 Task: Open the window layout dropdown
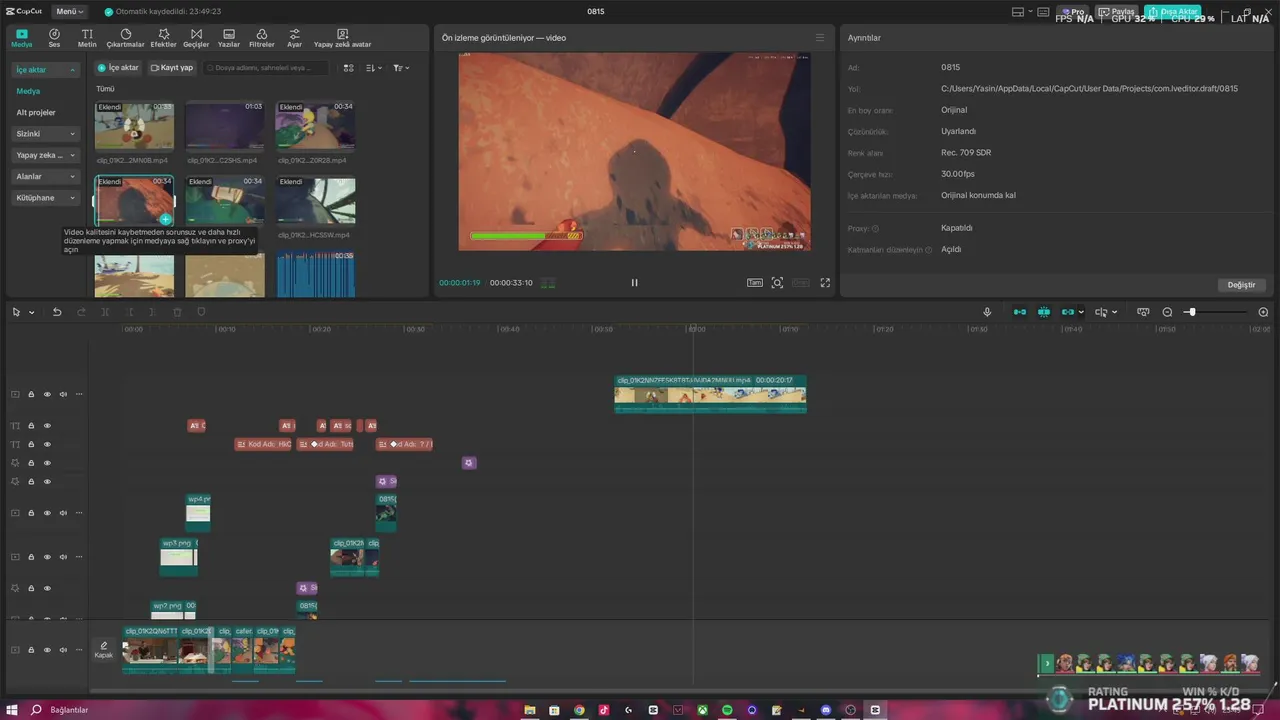coord(1023,12)
